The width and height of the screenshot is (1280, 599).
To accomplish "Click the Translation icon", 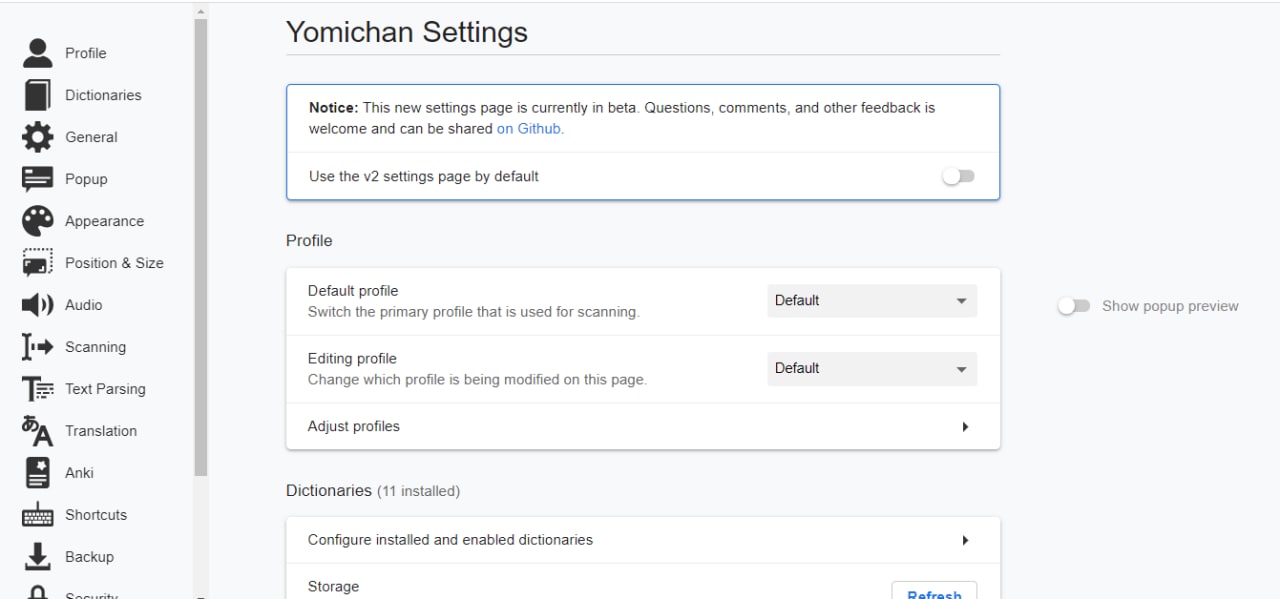I will pos(38,431).
